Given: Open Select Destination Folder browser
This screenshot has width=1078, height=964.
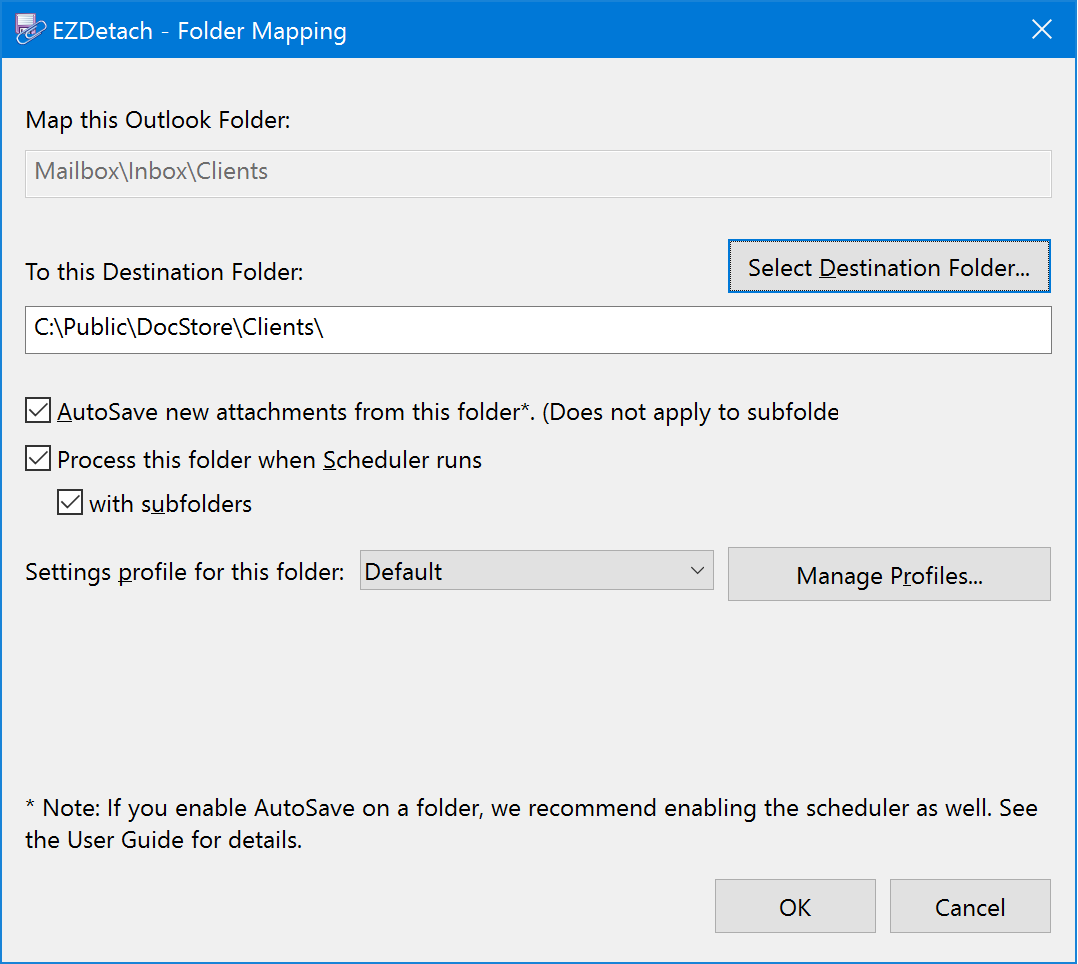Looking at the screenshot, I should (x=889, y=267).
